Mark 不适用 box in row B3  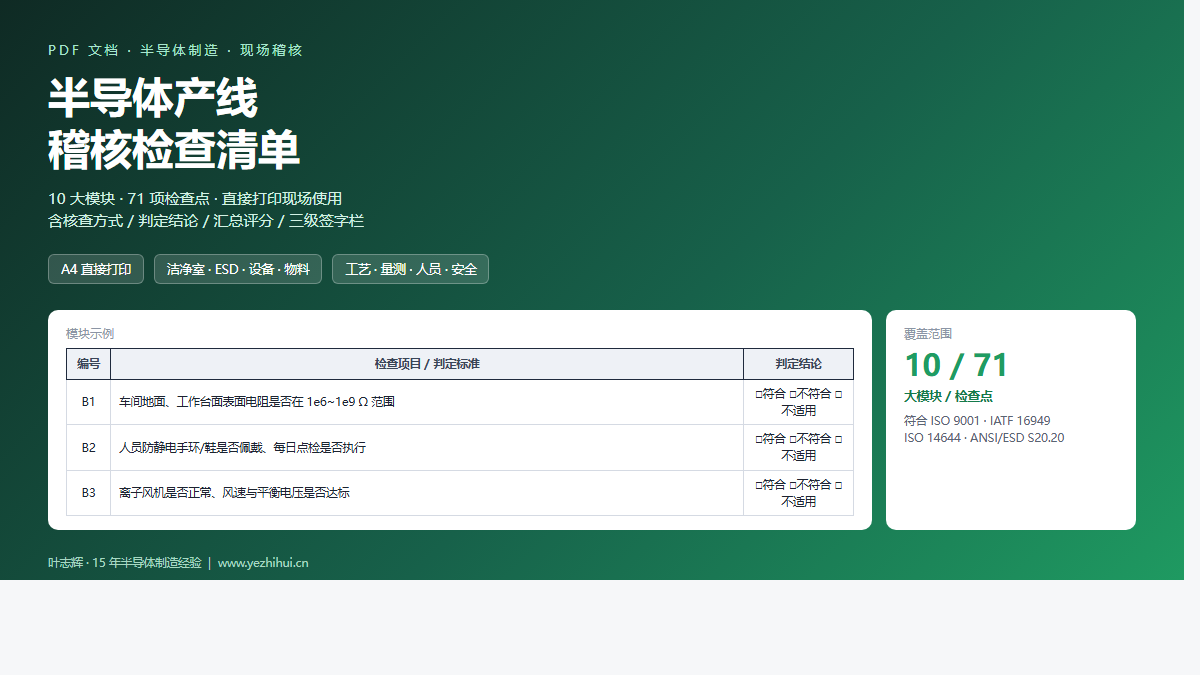tap(838, 485)
